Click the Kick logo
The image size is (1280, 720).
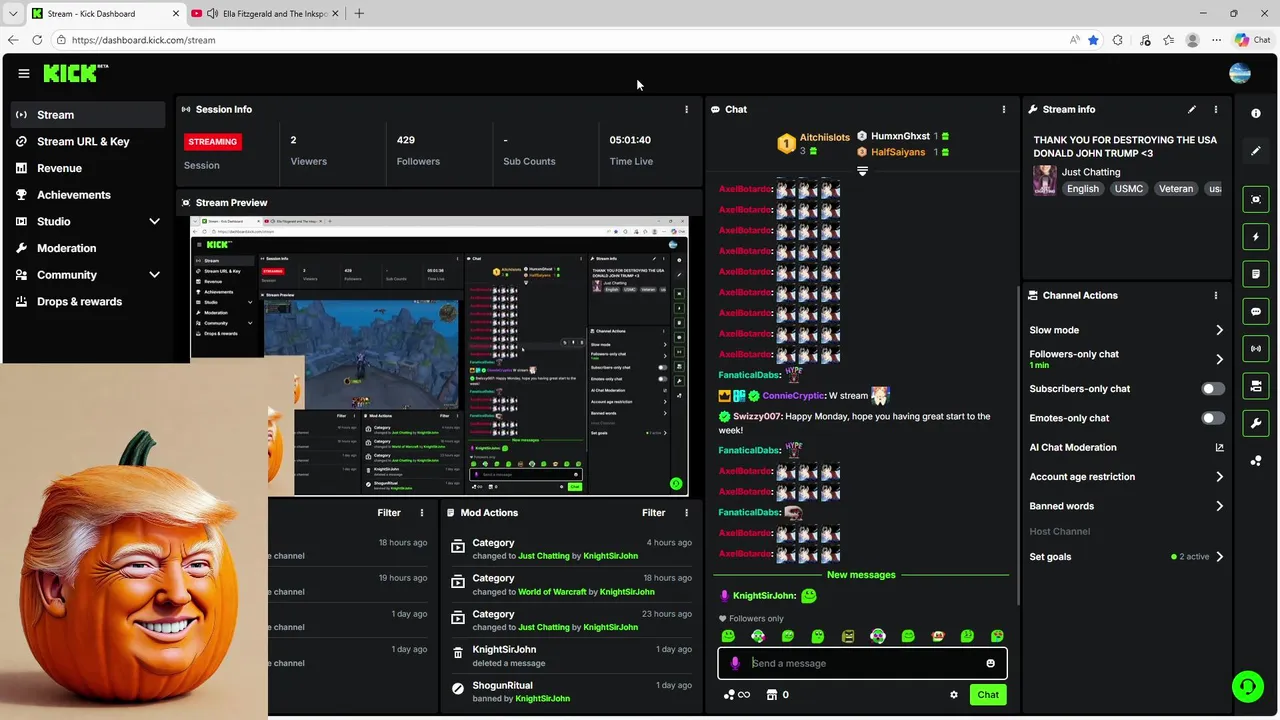pyautogui.click(x=76, y=73)
